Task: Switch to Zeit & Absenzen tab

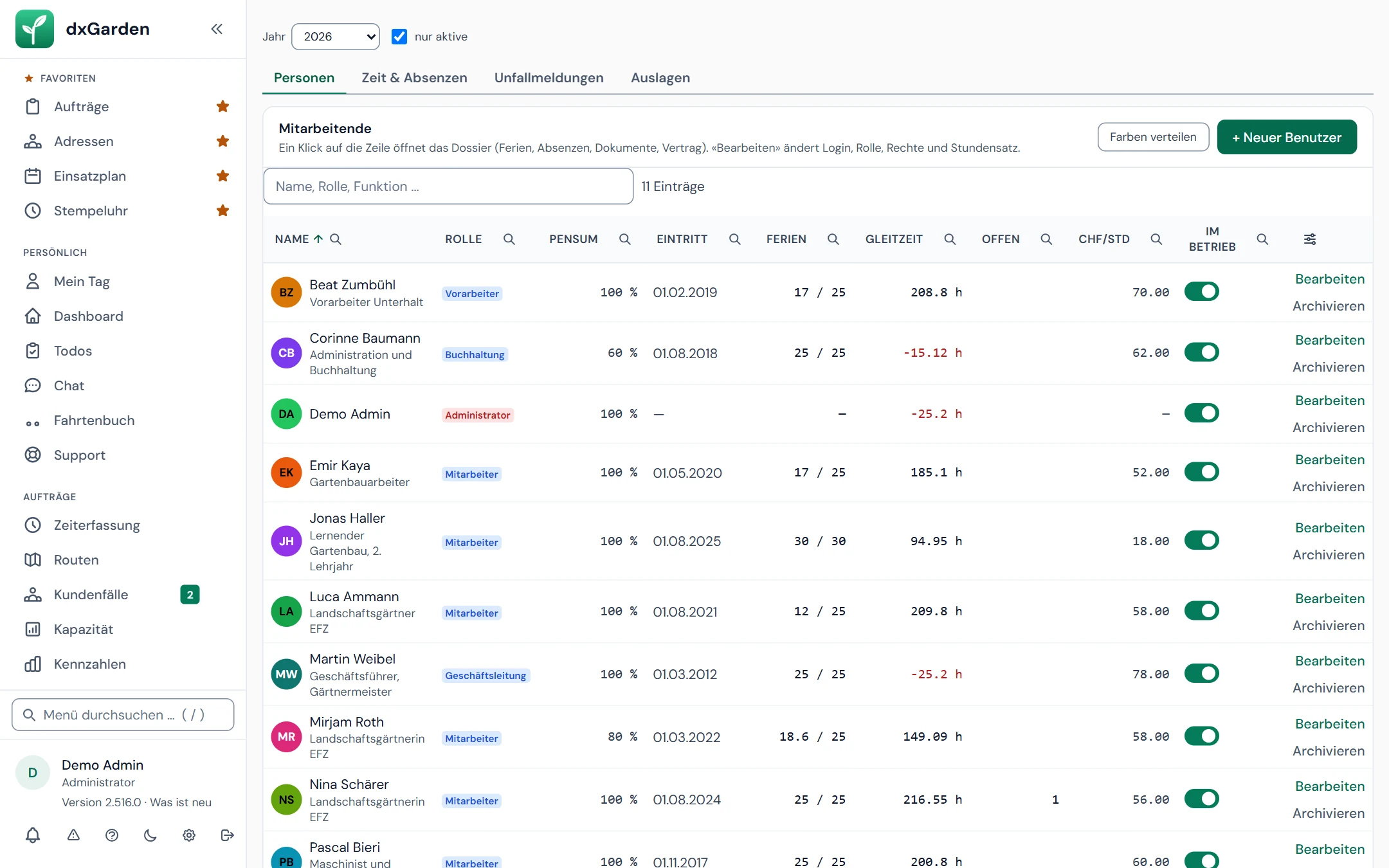Action: click(414, 78)
